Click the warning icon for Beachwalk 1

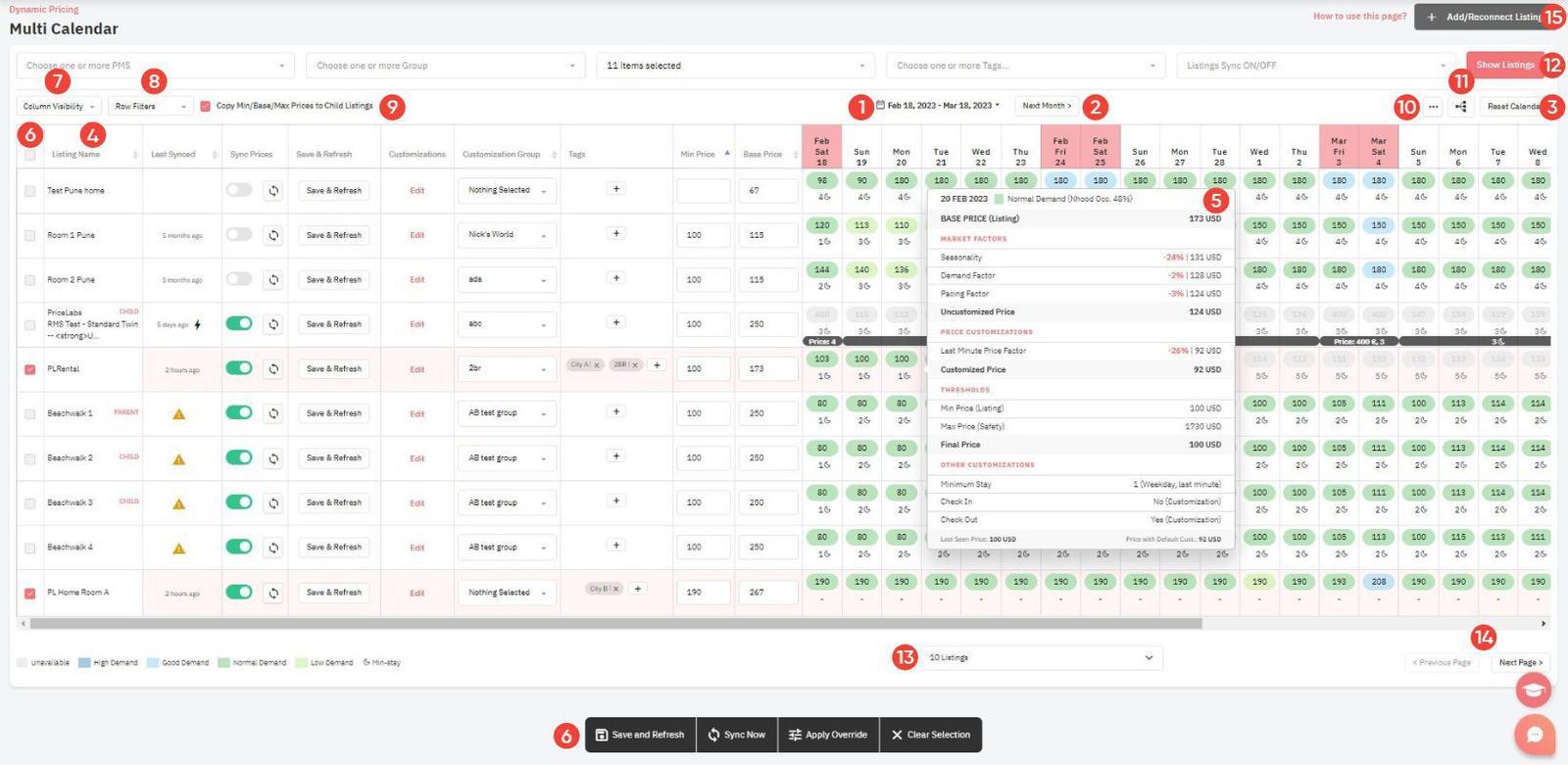[x=178, y=414]
